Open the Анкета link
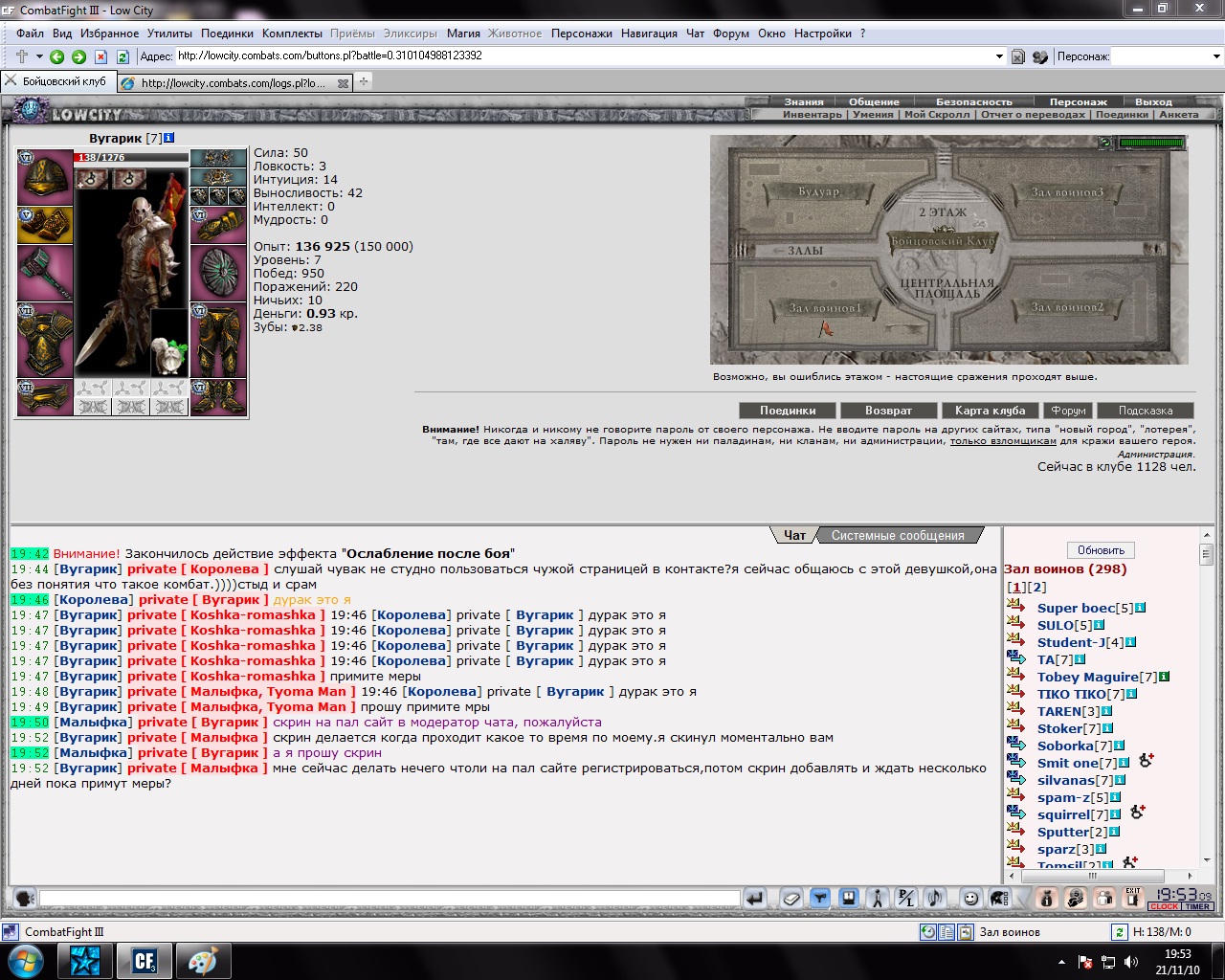1225x980 pixels. coord(1179,114)
